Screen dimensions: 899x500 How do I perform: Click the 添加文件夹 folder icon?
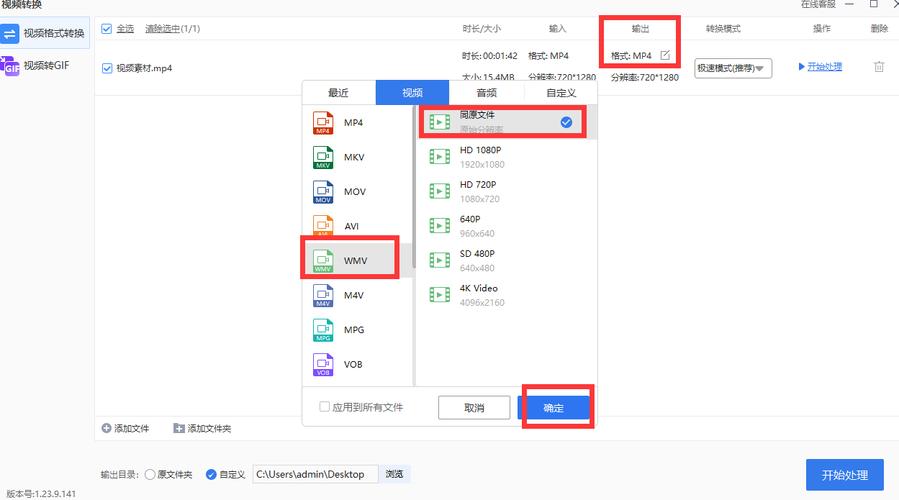(179, 428)
